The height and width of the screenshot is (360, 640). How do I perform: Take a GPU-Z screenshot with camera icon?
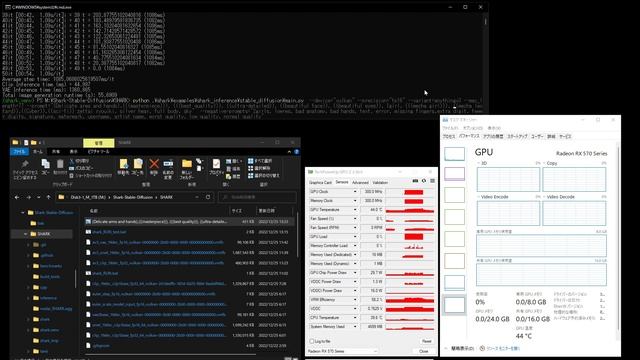(416, 181)
